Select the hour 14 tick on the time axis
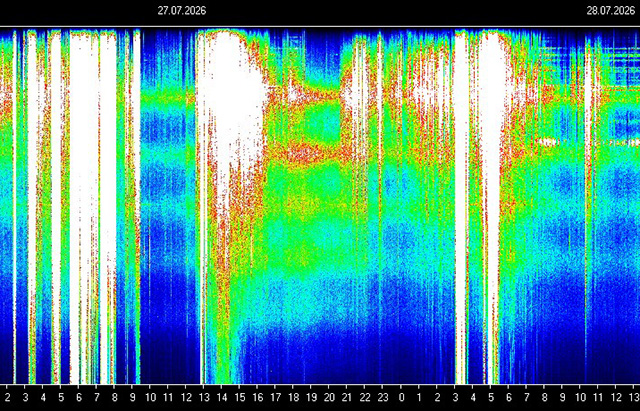 coord(222,398)
